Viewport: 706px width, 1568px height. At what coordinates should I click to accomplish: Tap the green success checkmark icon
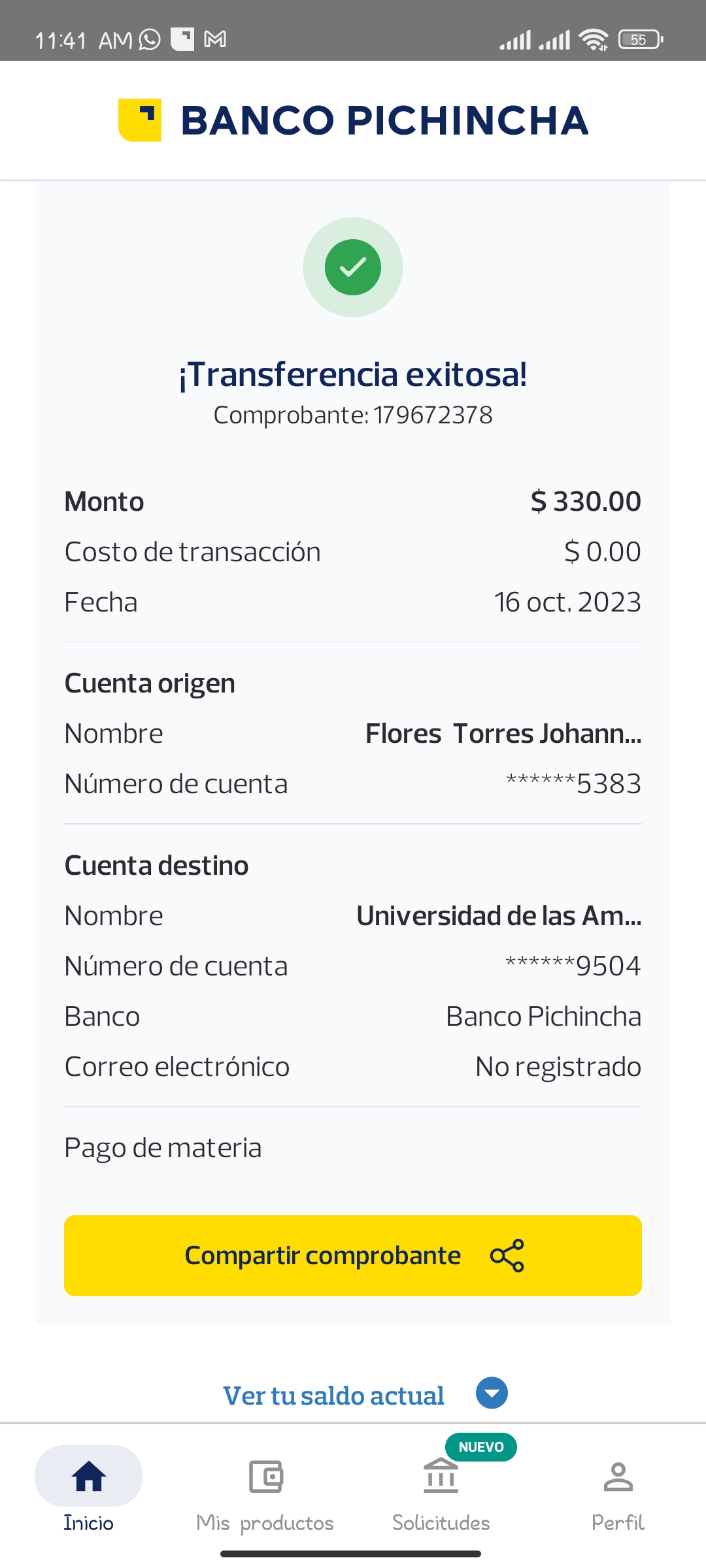point(353,267)
